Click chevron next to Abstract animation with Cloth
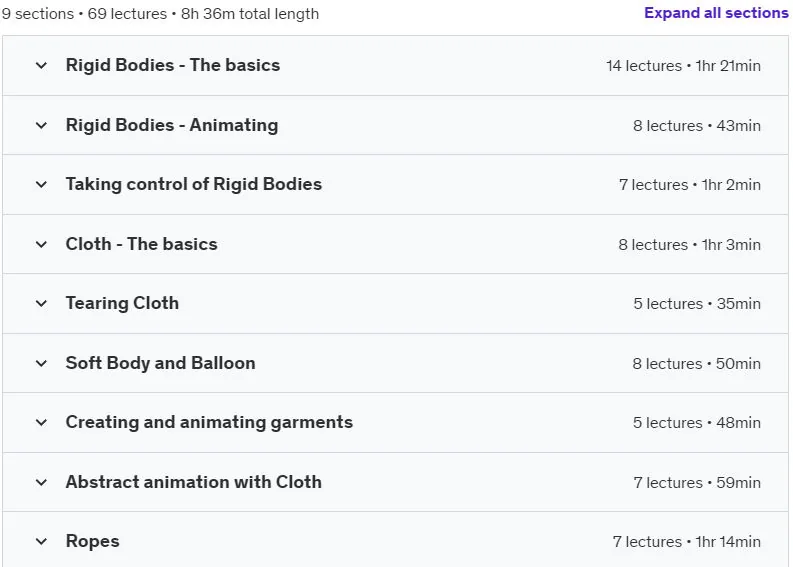Viewport: 793px width, 567px height. 41,483
